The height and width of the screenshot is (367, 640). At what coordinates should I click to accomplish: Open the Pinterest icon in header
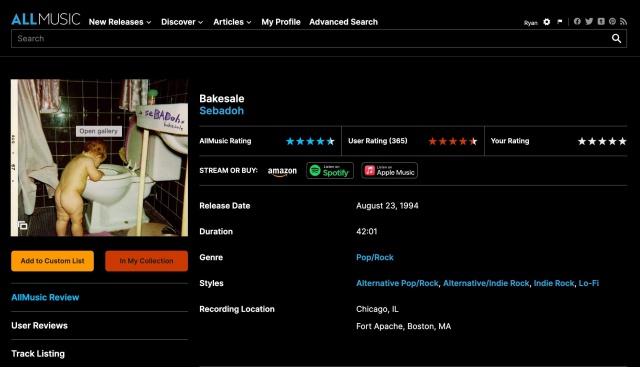(612, 22)
